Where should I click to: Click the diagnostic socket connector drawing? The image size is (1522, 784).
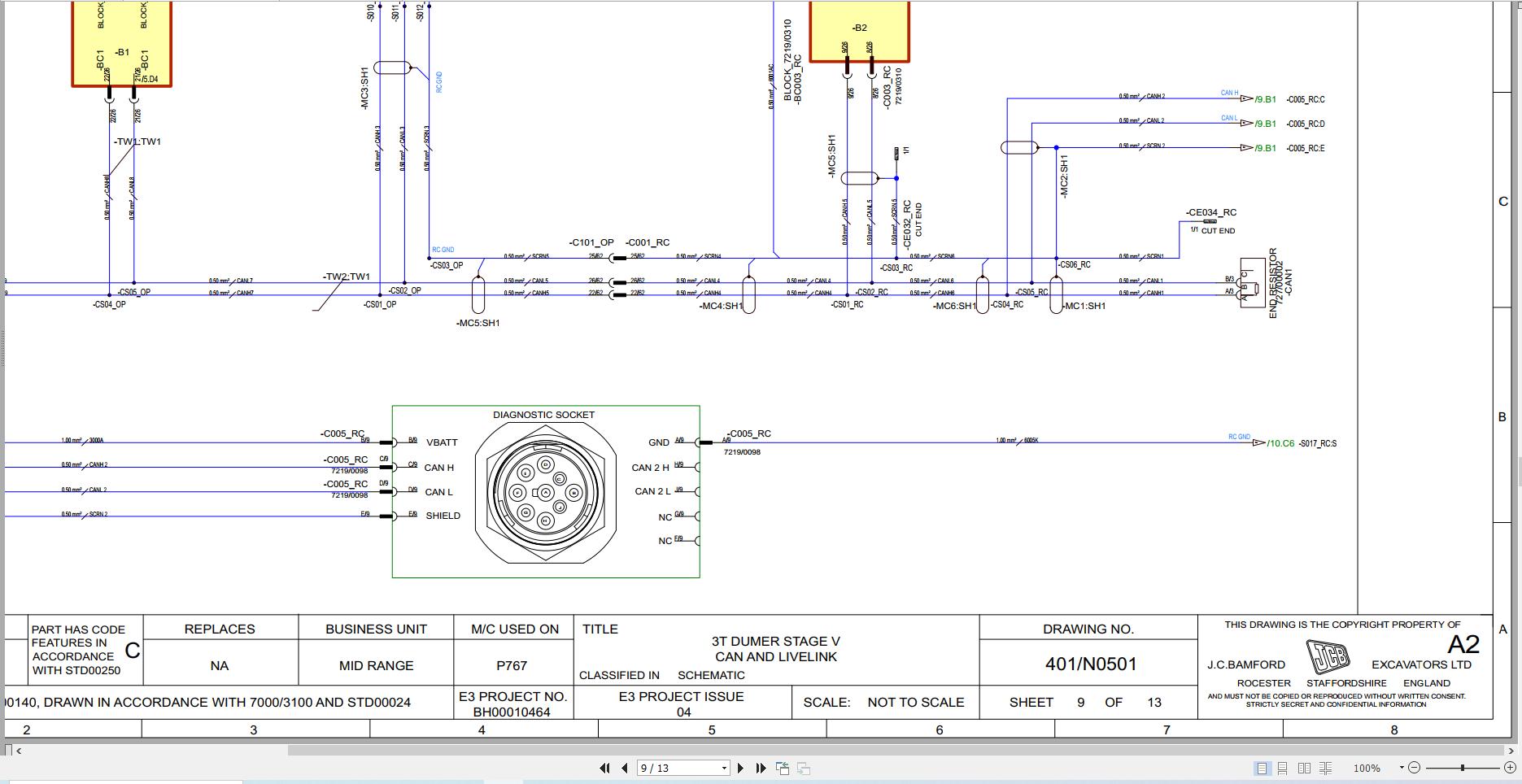click(545, 492)
